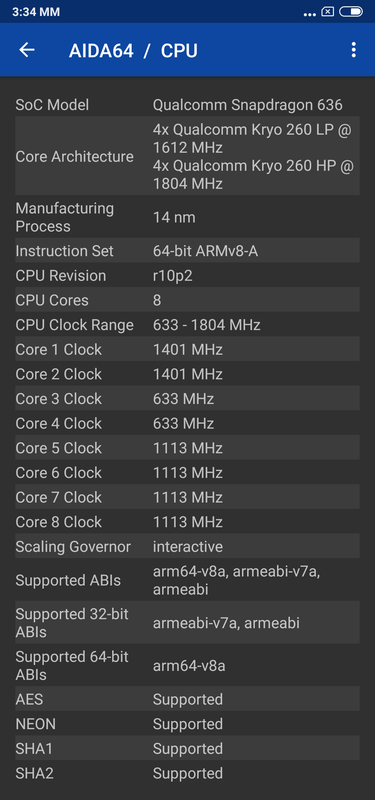Select the SHA2 Supported row

click(x=187, y=773)
